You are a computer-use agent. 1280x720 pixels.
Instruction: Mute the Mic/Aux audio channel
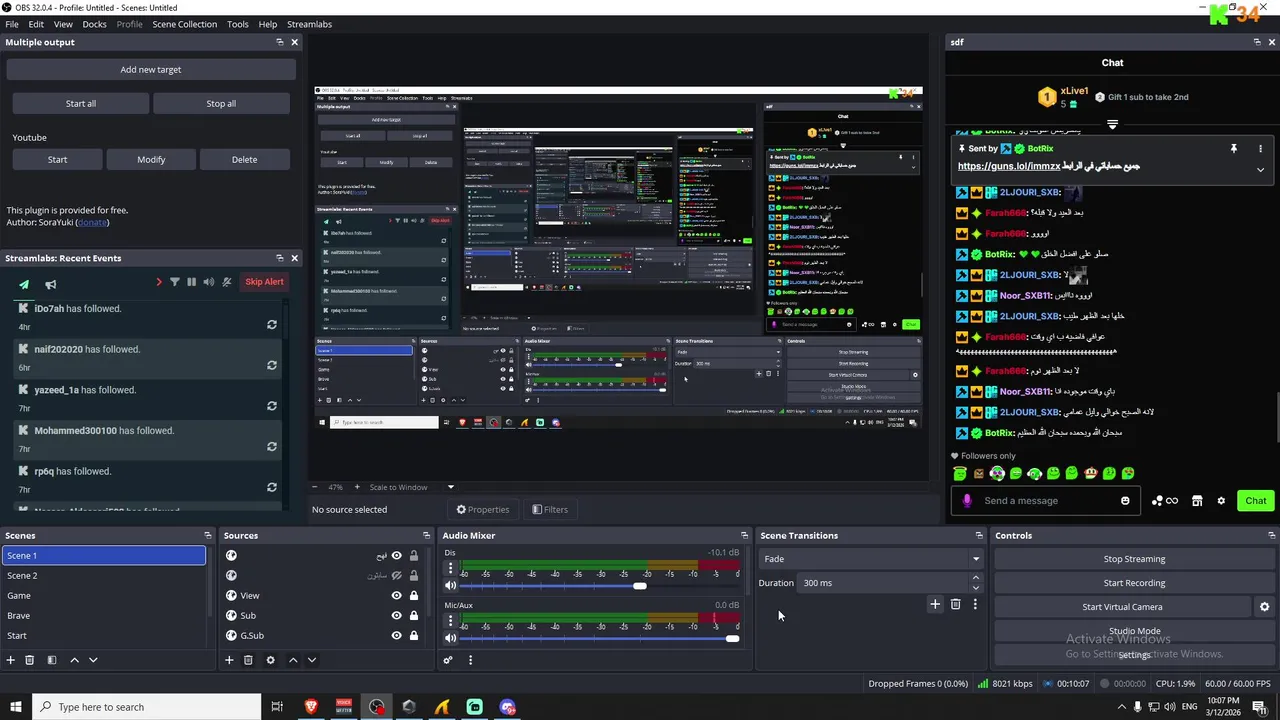pos(450,639)
